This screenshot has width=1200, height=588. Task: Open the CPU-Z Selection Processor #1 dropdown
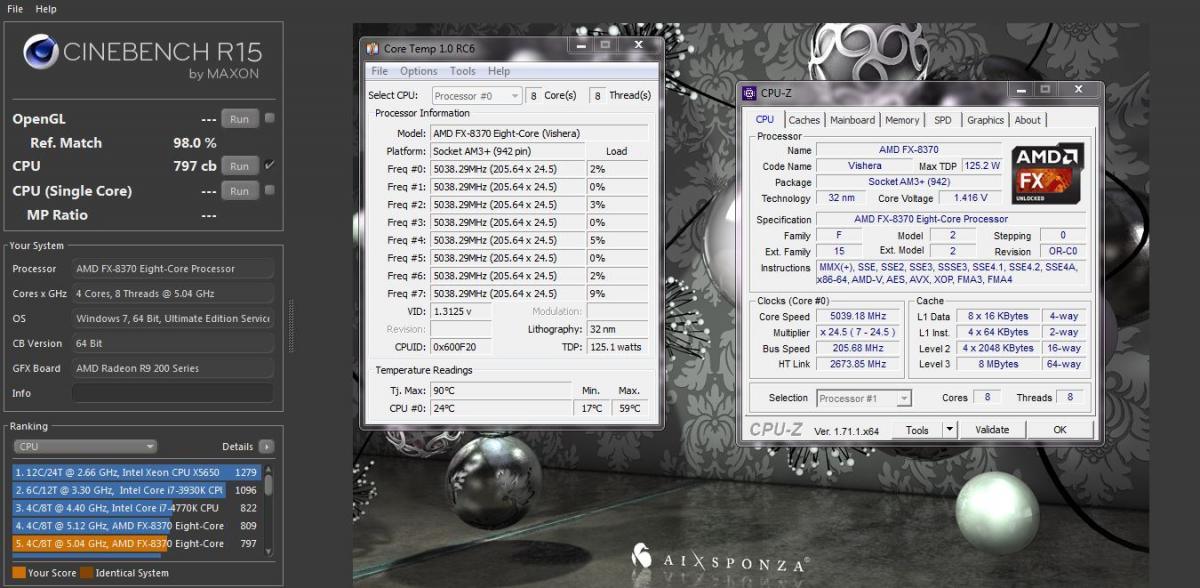coord(863,398)
